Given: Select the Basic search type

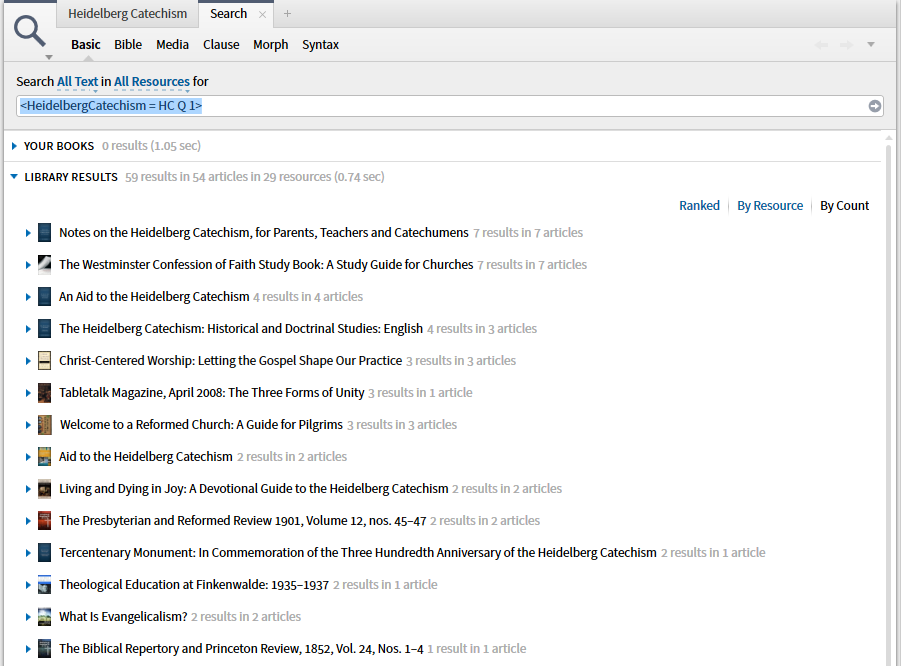Looking at the screenshot, I should pos(86,45).
